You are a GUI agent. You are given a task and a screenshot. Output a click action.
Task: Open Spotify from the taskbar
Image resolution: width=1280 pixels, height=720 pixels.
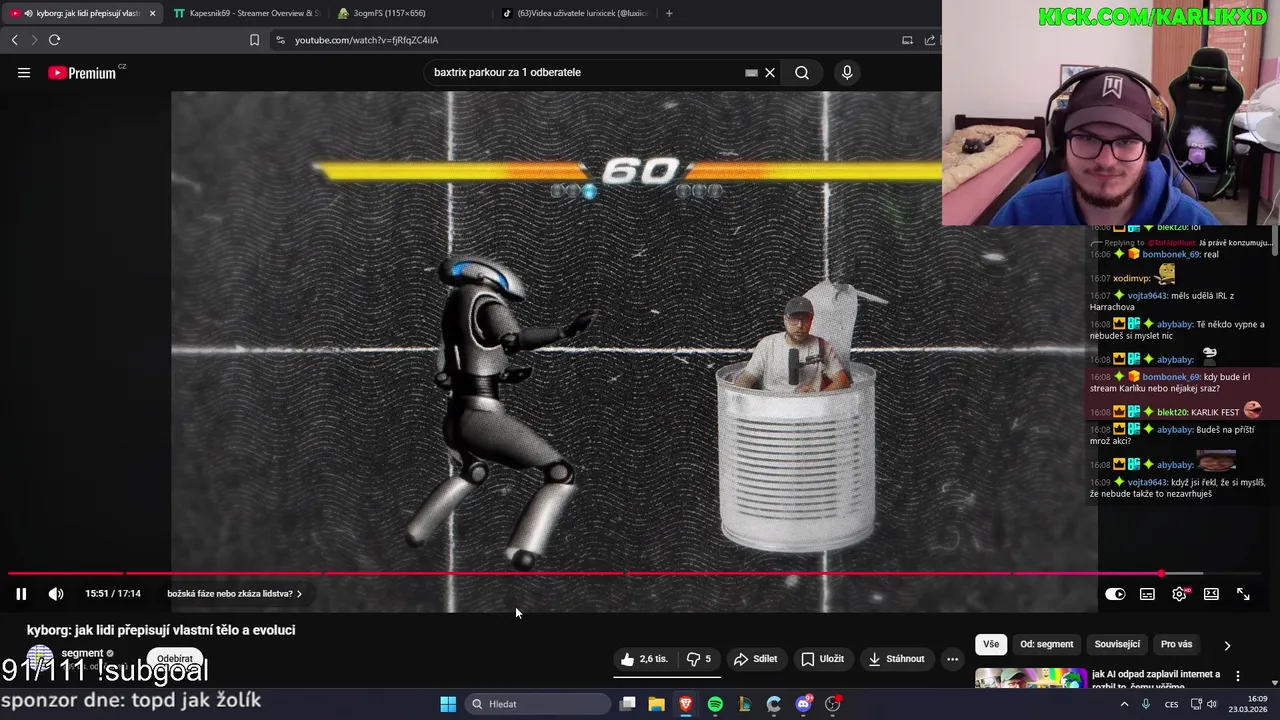coord(715,704)
